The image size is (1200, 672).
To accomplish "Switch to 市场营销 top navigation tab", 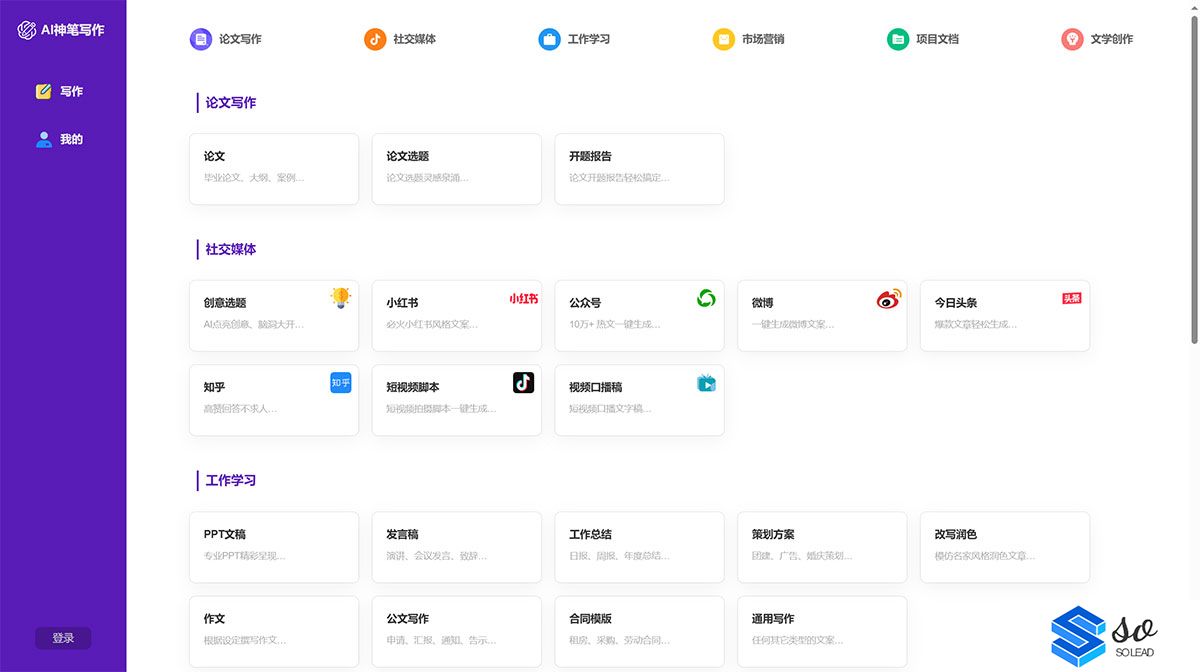I will pos(748,39).
